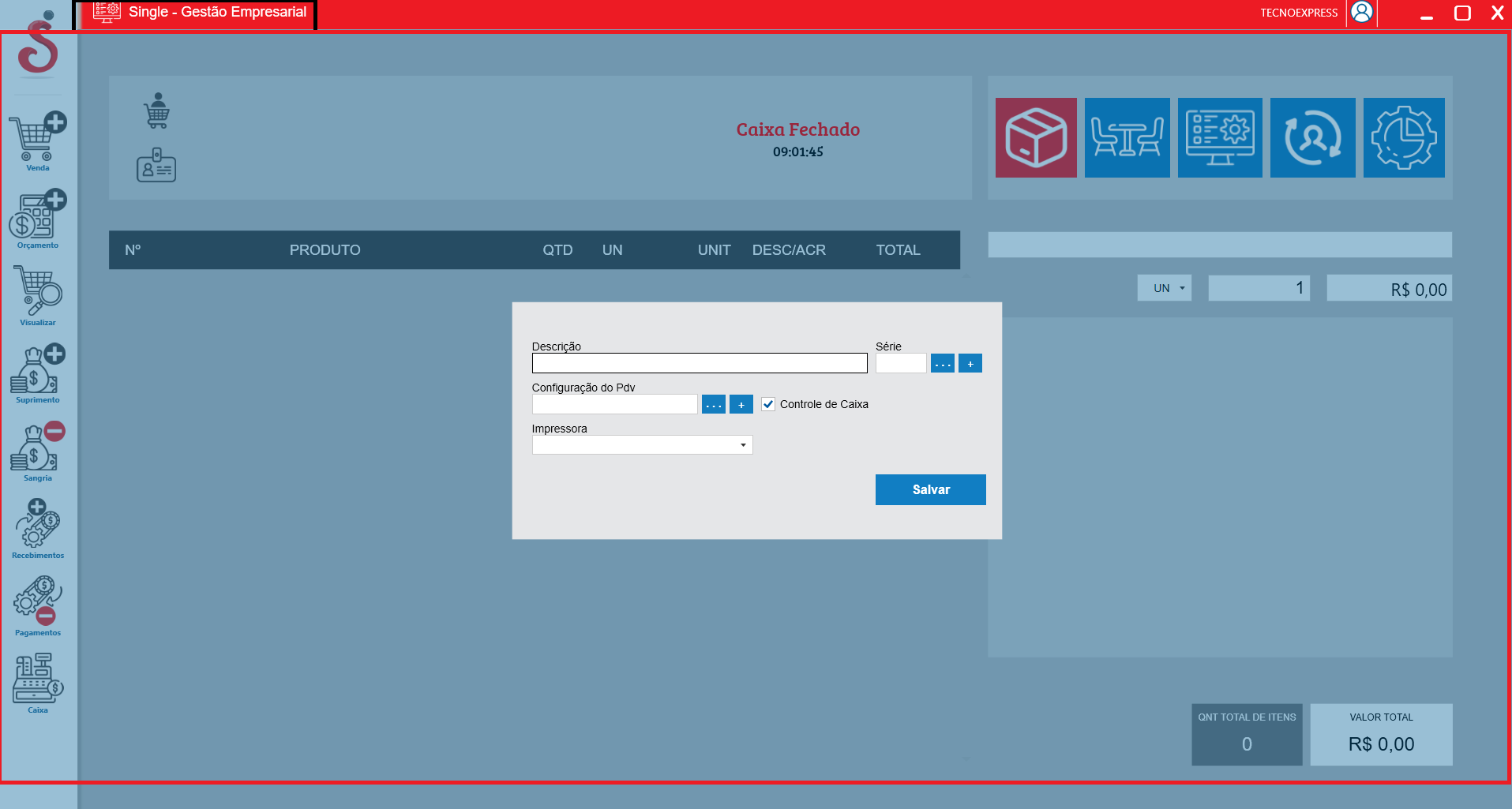Open the UN unit dropdown

coord(1165,288)
